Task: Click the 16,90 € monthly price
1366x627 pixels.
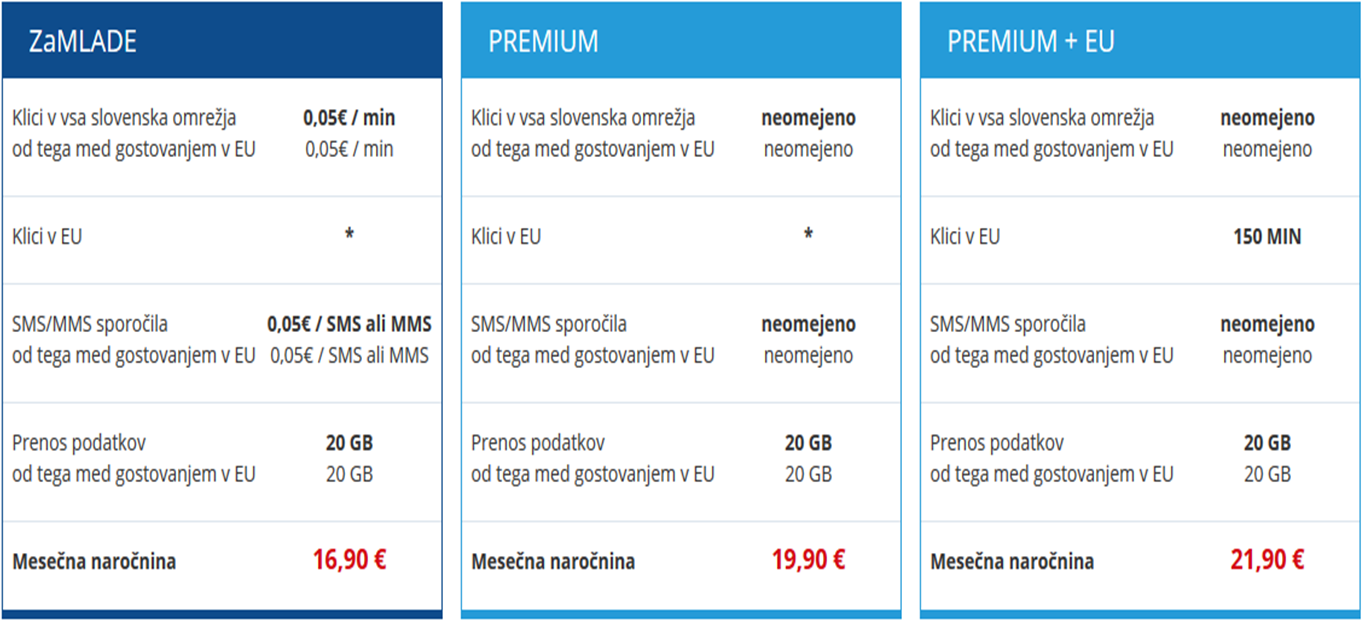Action: point(349,560)
